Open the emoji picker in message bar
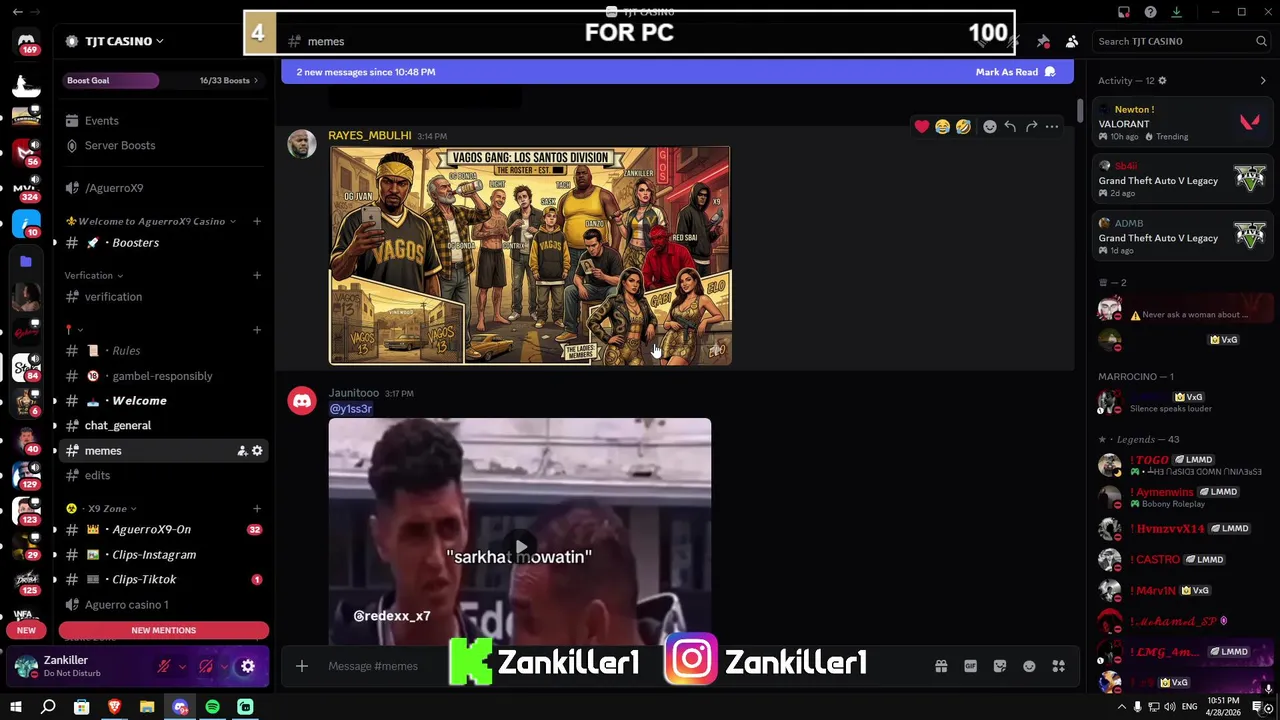 coord(1029,666)
